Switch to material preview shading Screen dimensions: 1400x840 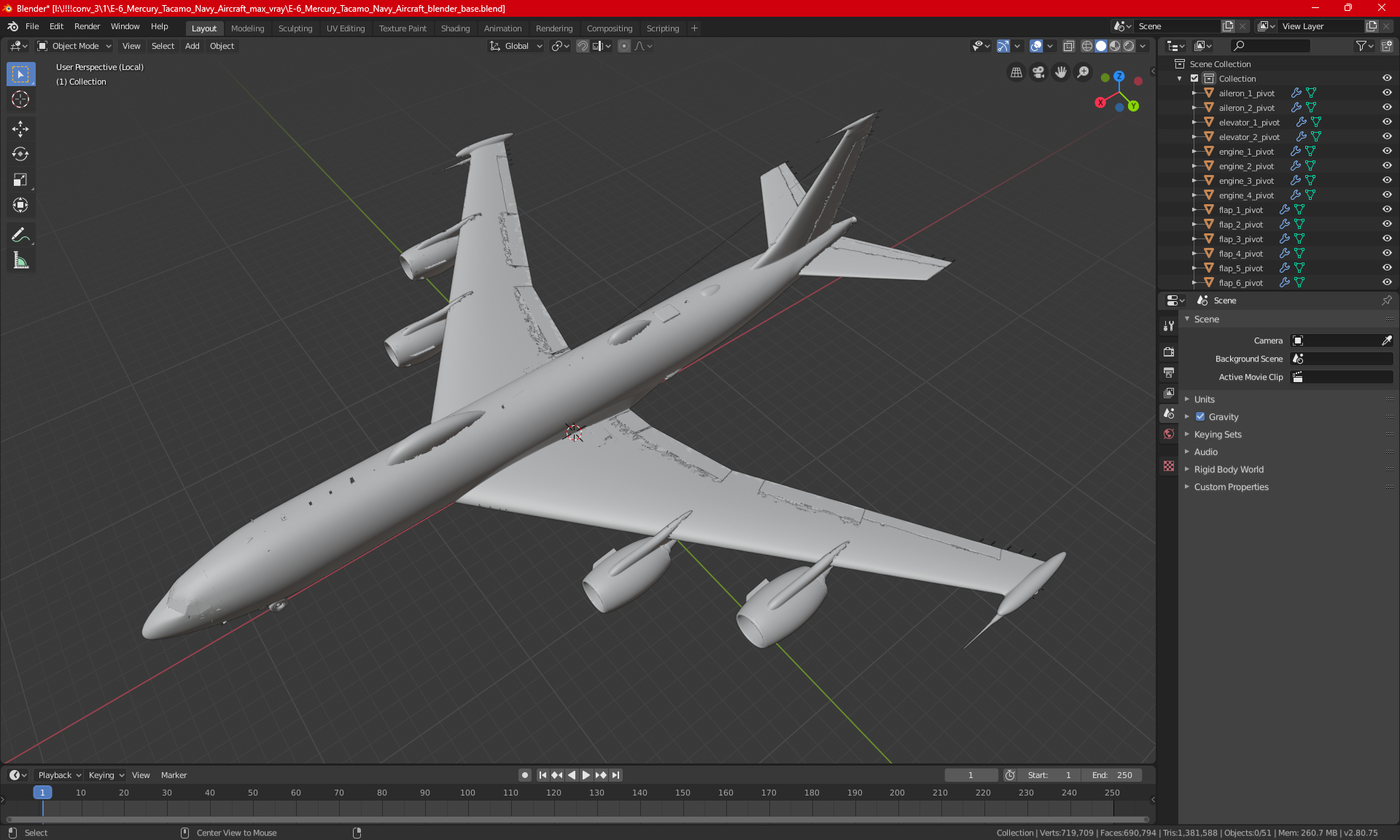tap(1115, 46)
